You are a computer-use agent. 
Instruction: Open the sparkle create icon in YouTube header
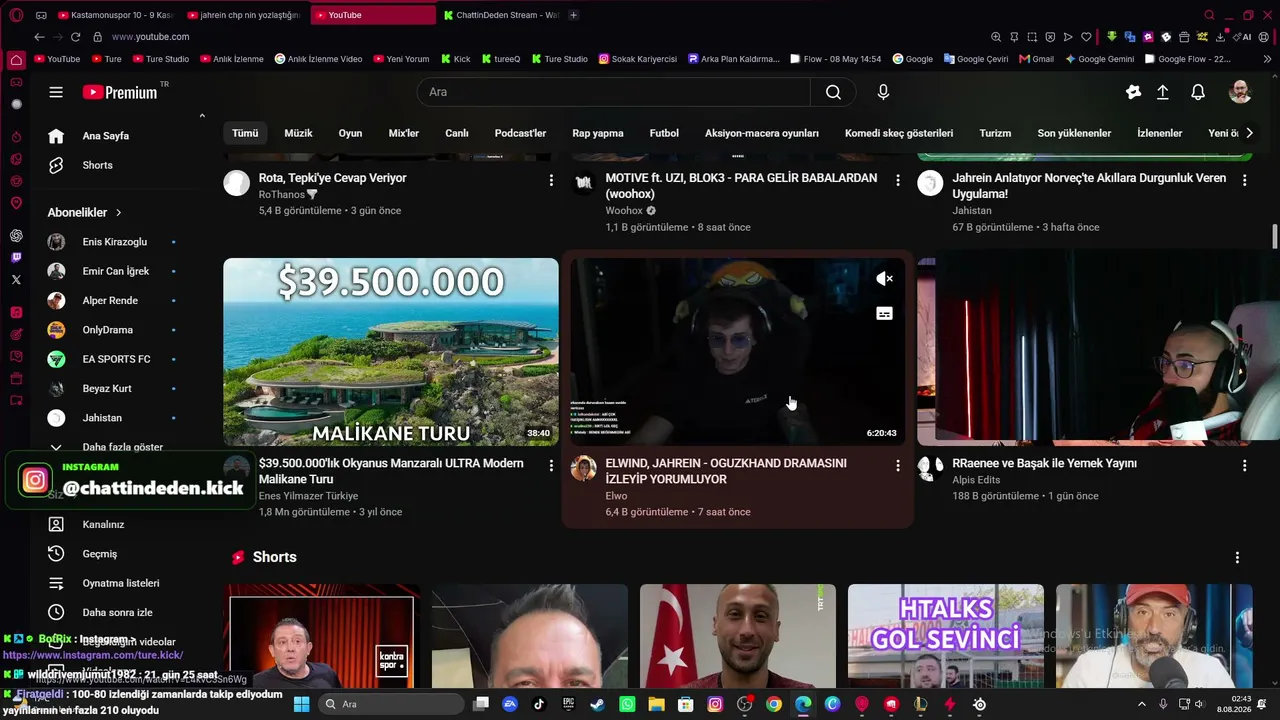(x=1133, y=92)
